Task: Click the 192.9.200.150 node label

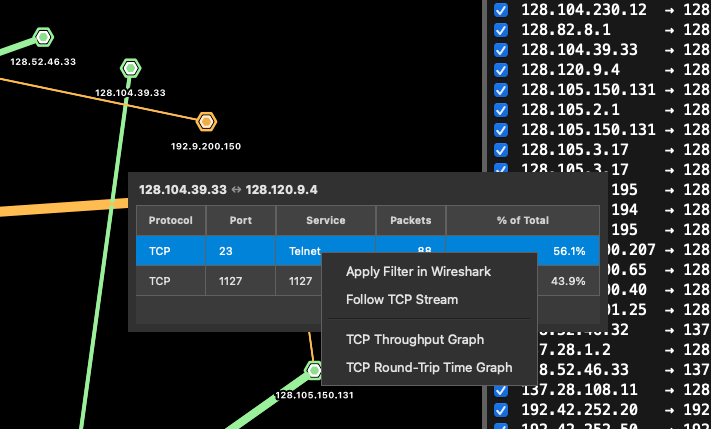Action: (206, 146)
